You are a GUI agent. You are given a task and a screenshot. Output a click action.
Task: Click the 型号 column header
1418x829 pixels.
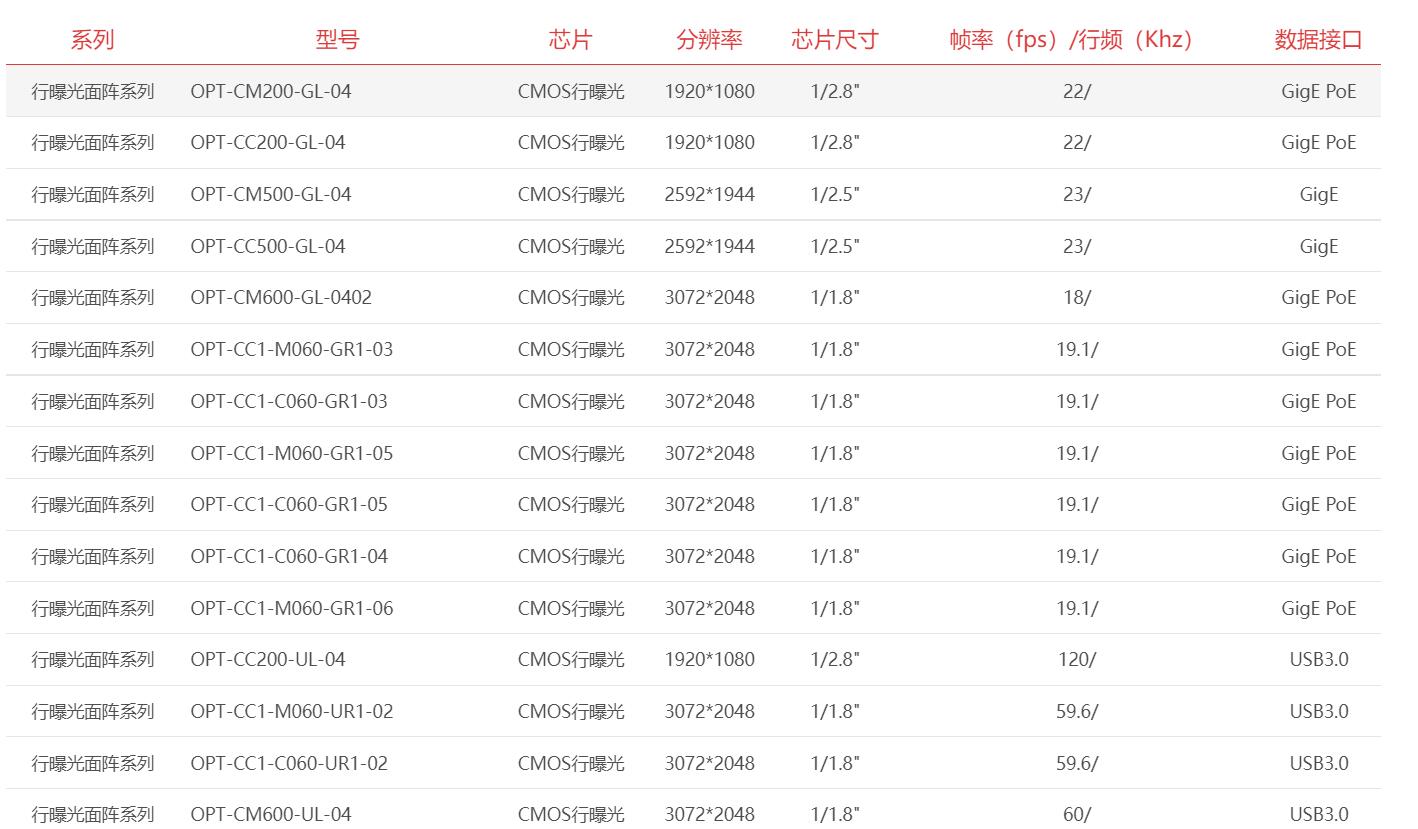point(337,40)
